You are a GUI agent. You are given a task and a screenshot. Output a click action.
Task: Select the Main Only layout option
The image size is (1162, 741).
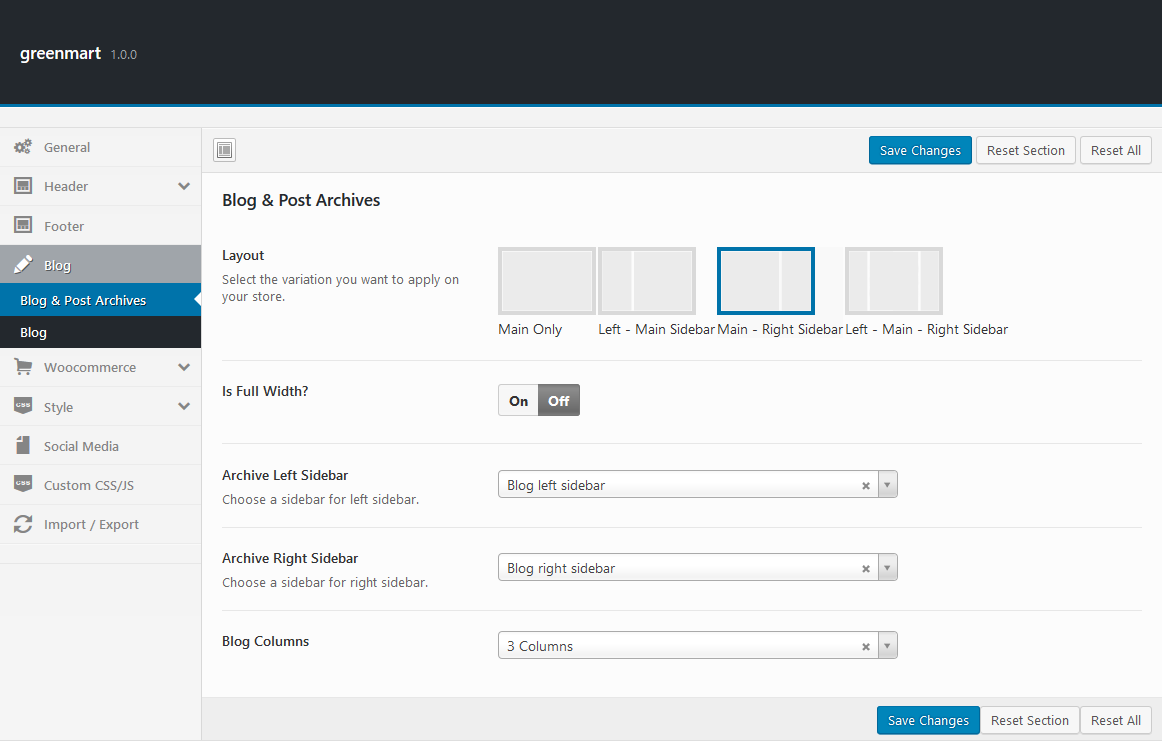point(546,281)
